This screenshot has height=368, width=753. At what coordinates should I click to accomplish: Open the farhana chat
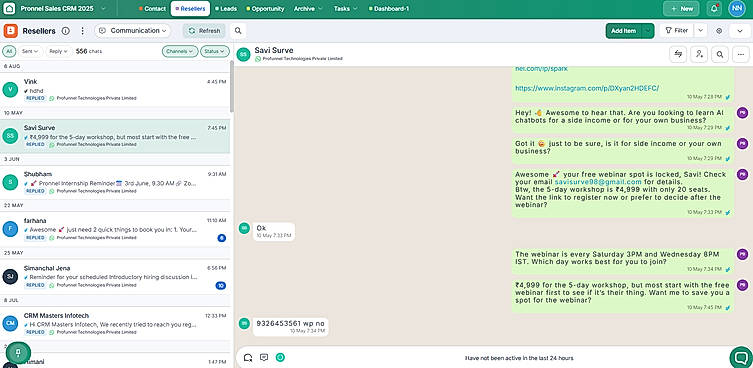[115, 229]
